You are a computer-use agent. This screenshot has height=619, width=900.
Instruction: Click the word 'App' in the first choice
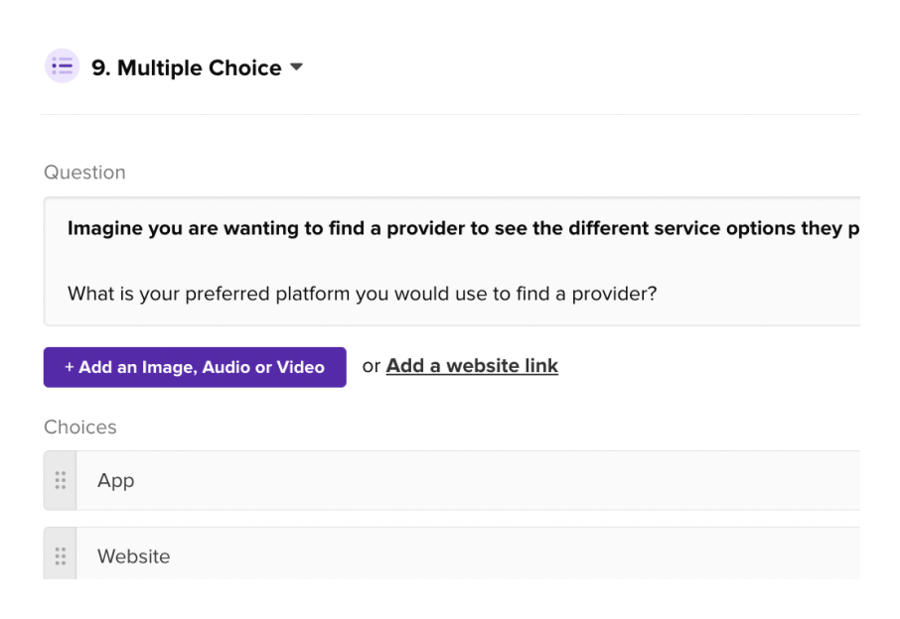116,481
